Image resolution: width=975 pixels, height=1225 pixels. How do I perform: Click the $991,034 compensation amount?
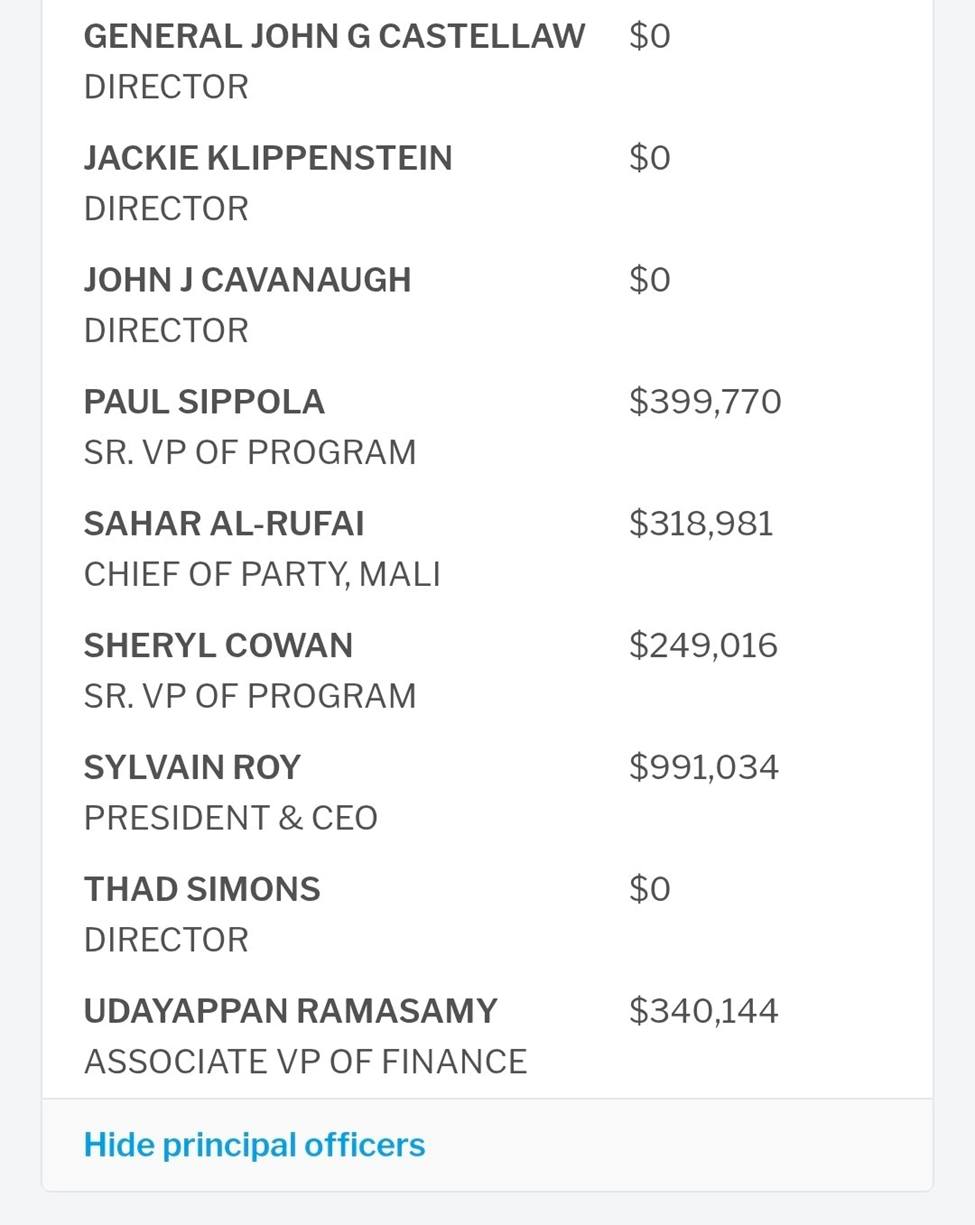click(703, 768)
